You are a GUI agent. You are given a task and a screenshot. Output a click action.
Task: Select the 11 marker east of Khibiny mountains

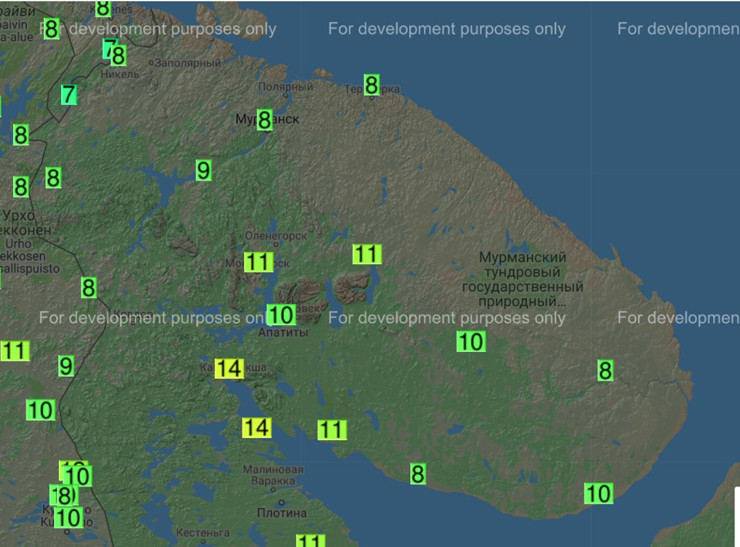[367, 254]
